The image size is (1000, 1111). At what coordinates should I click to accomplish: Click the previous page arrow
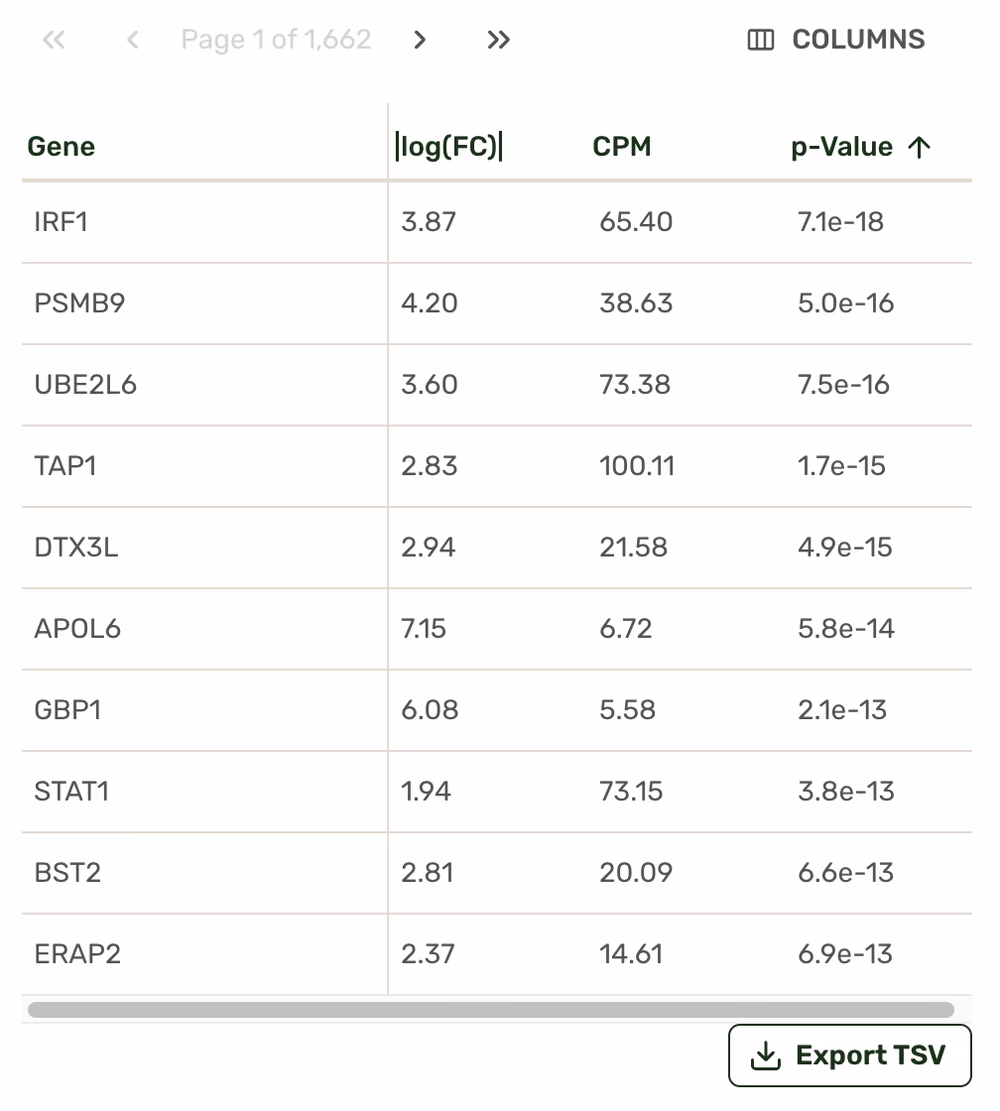tap(132, 40)
